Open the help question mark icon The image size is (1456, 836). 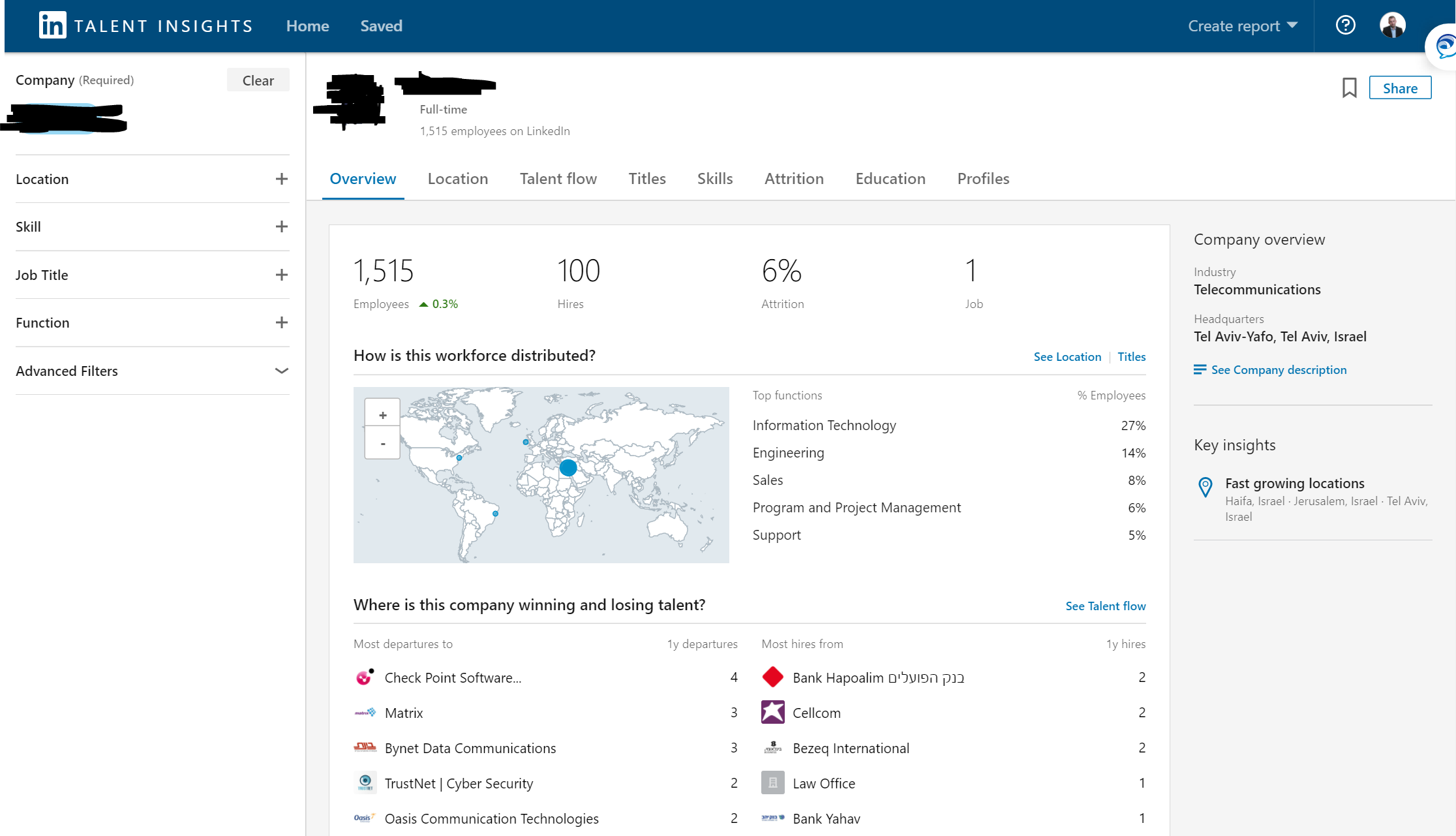click(x=1345, y=25)
